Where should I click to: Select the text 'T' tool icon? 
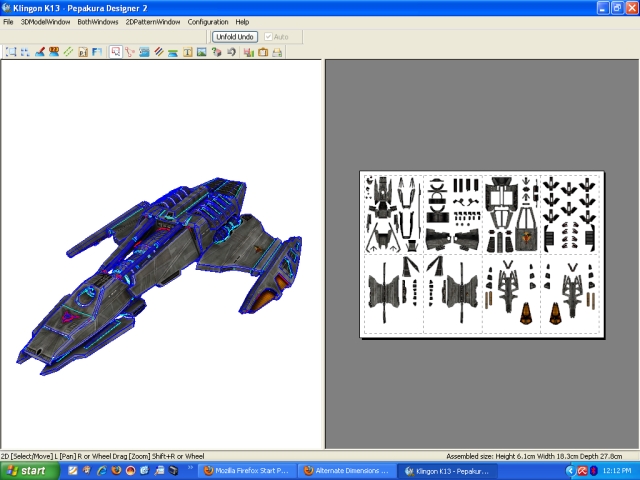click(x=187, y=52)
